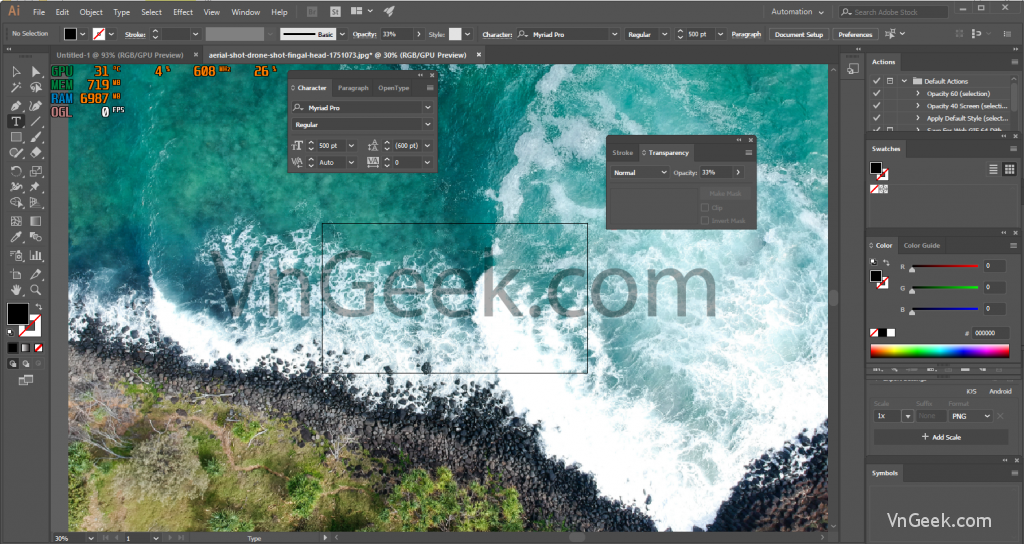1024x544 pixels.
Task: Select the Rotate tool
Action: (x=16, y=171)
